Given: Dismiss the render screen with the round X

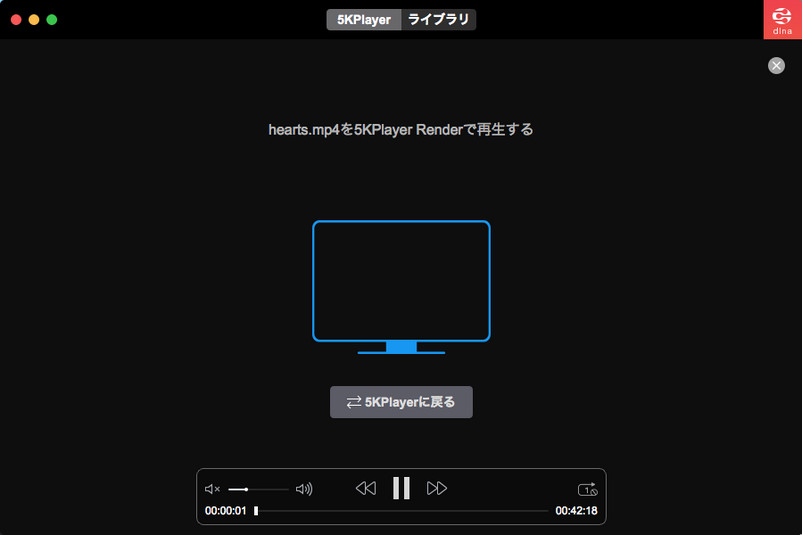Looking at the screenshot, I should pyautogui.click(x=776, y=65).
